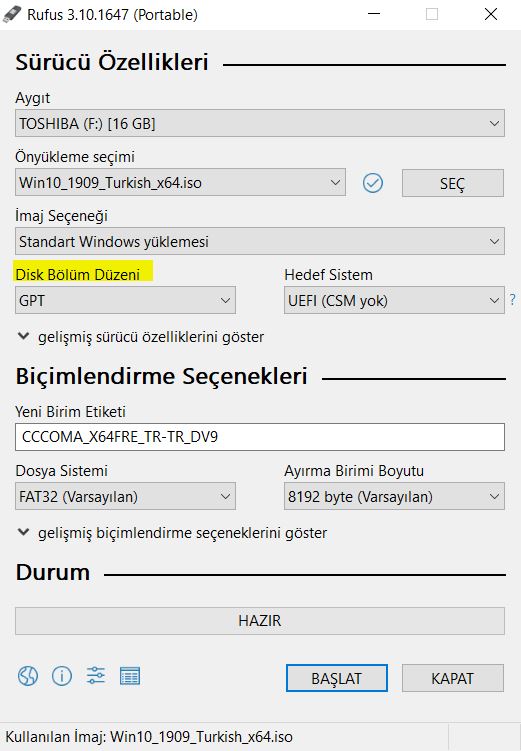
Task: Open the Ayırma Birimi Boyutu dropdown
Action: 394,496
